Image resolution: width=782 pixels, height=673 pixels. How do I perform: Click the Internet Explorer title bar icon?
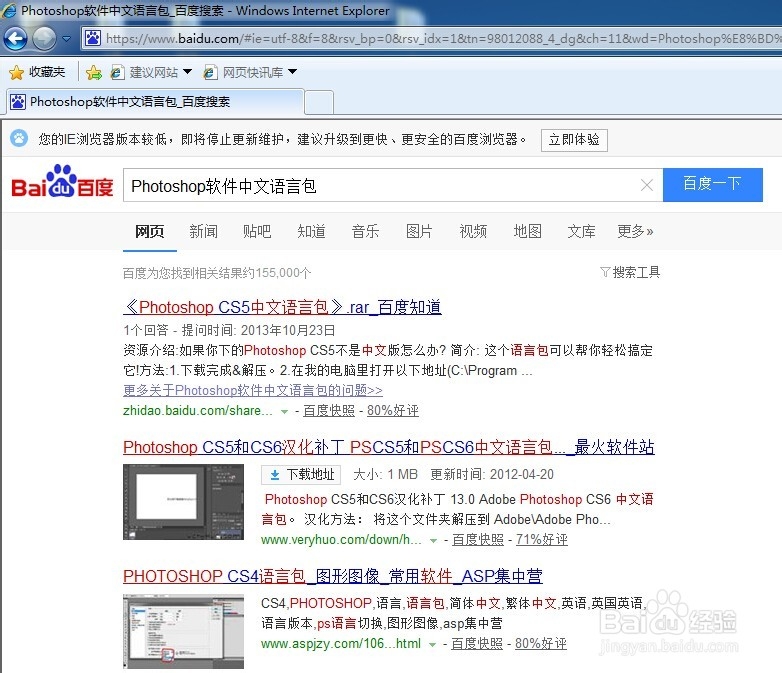[x=9, y=10]
